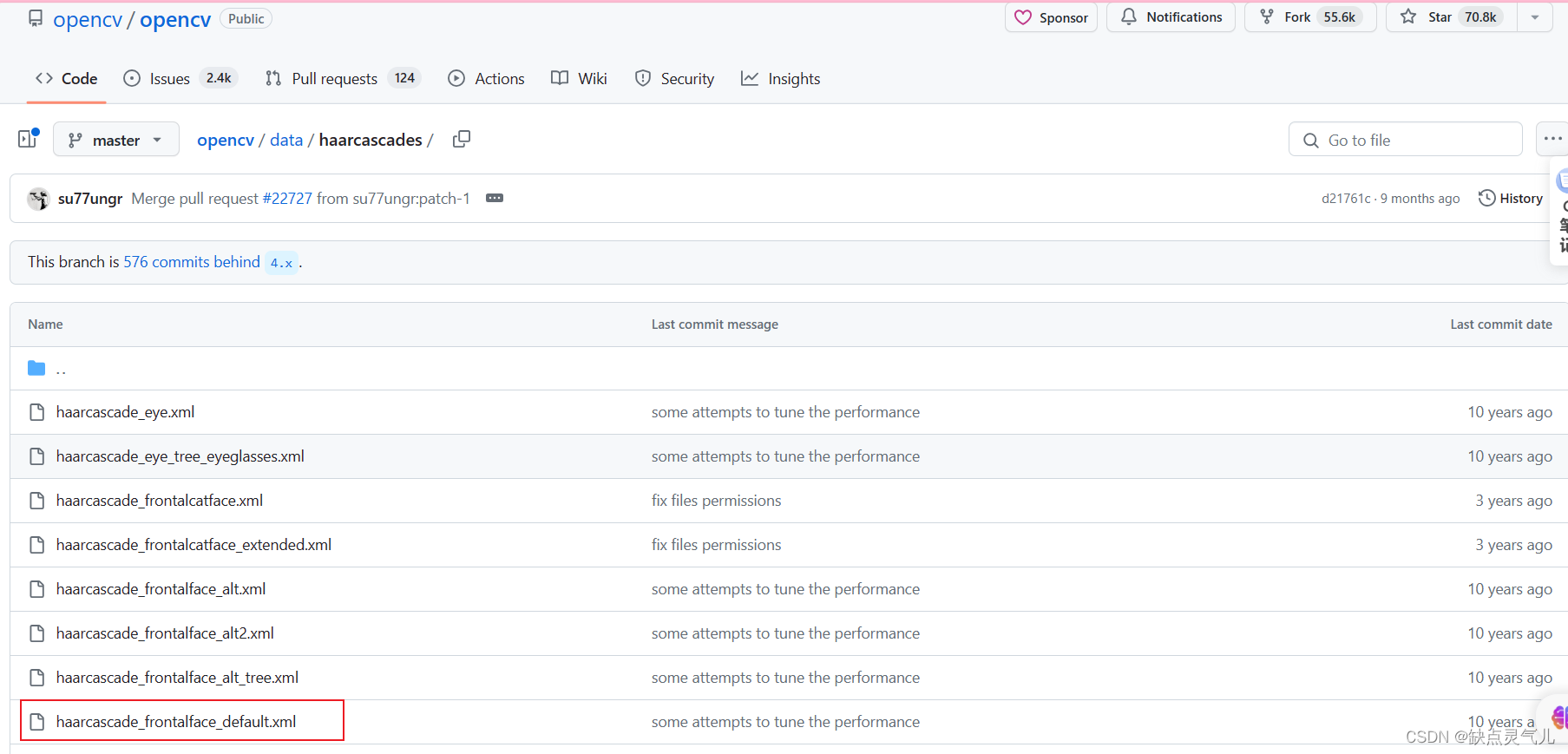
Task: Open haarcascade_frontalcatface_extended.xml
Action: click(x=194, y=545)
